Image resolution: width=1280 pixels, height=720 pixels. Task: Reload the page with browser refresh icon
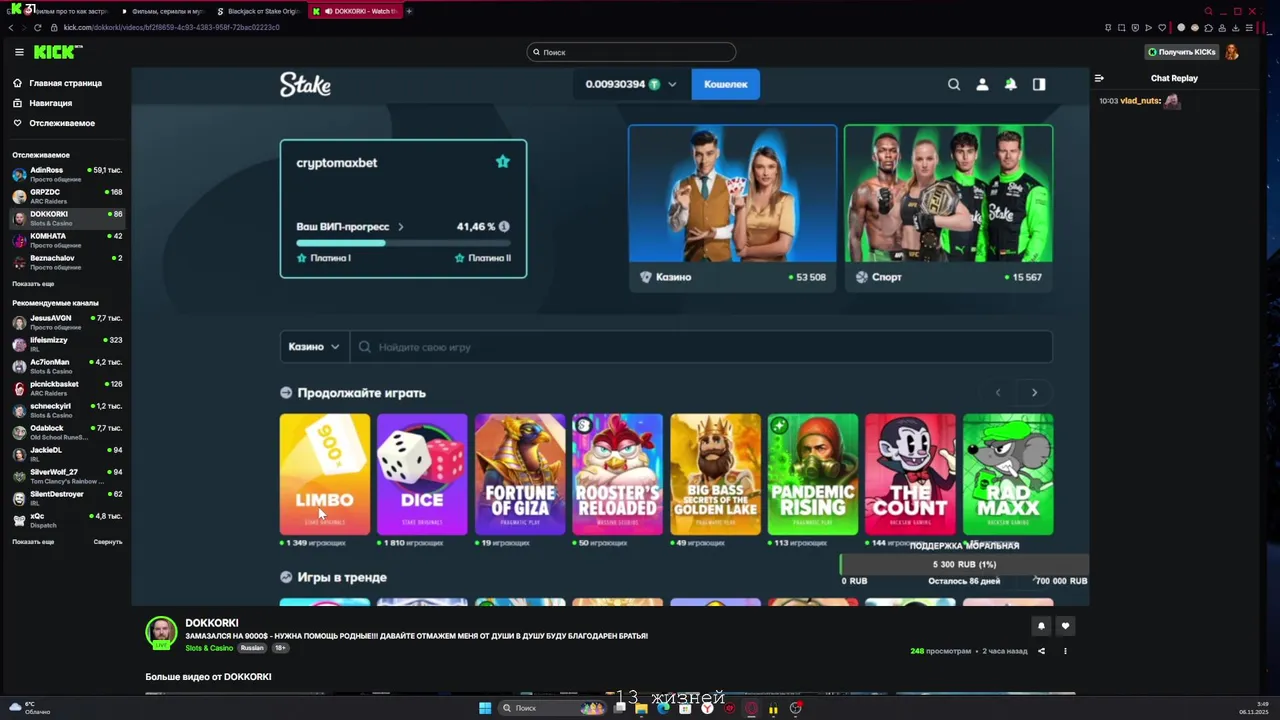coord(40,27)
